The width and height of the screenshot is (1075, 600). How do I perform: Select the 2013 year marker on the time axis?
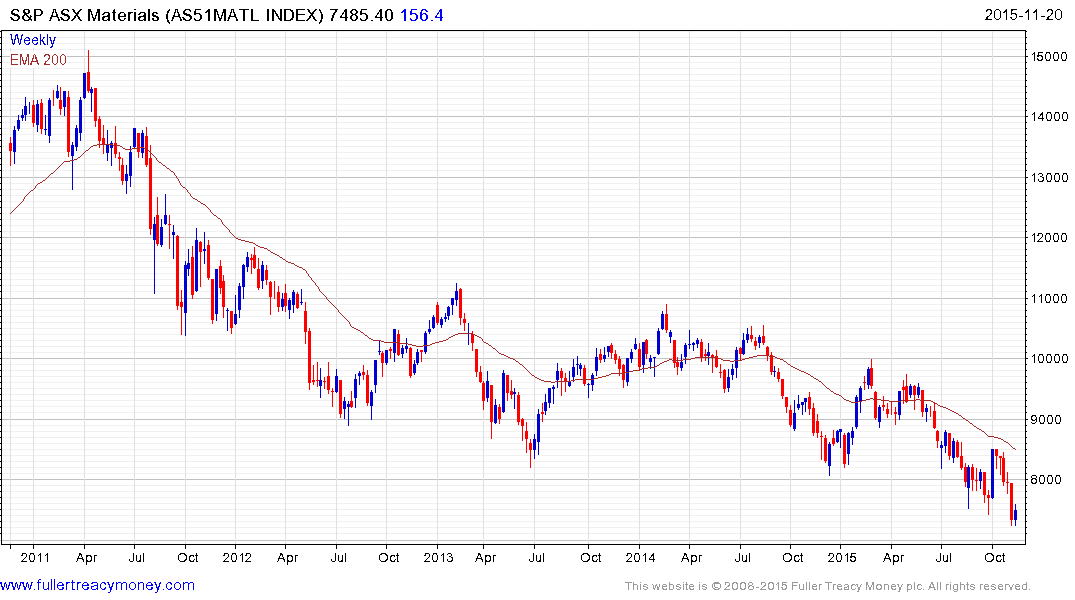pos(438,557)
